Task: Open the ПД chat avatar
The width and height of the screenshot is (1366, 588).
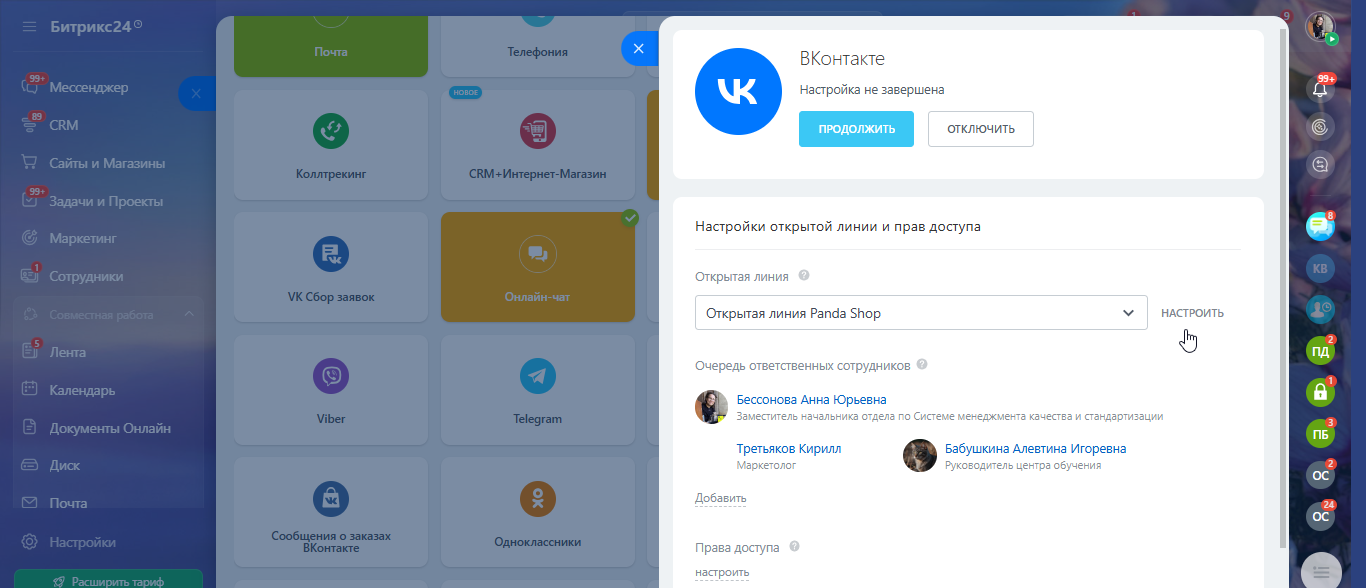Action: point(1320,351)
